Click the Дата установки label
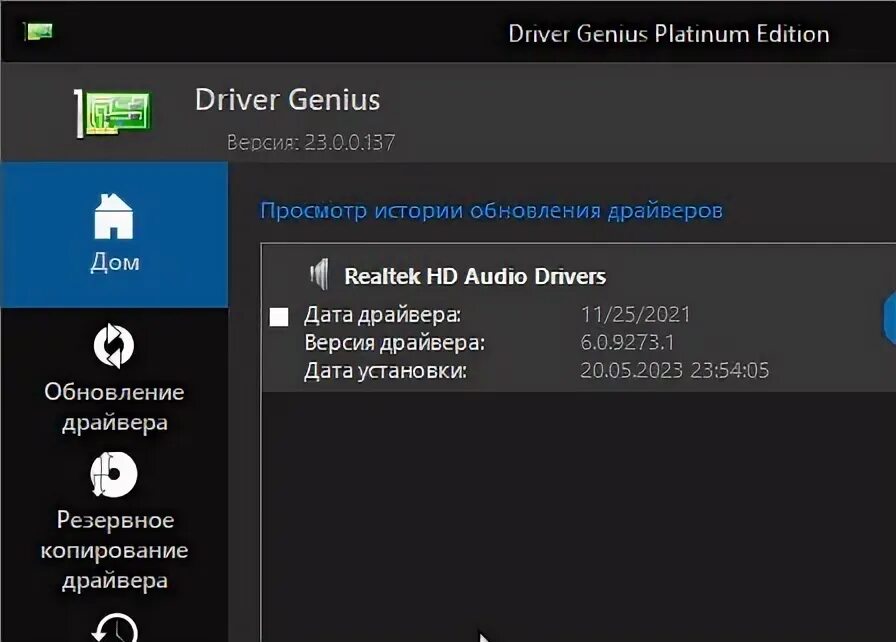 (x=385, y=371)
